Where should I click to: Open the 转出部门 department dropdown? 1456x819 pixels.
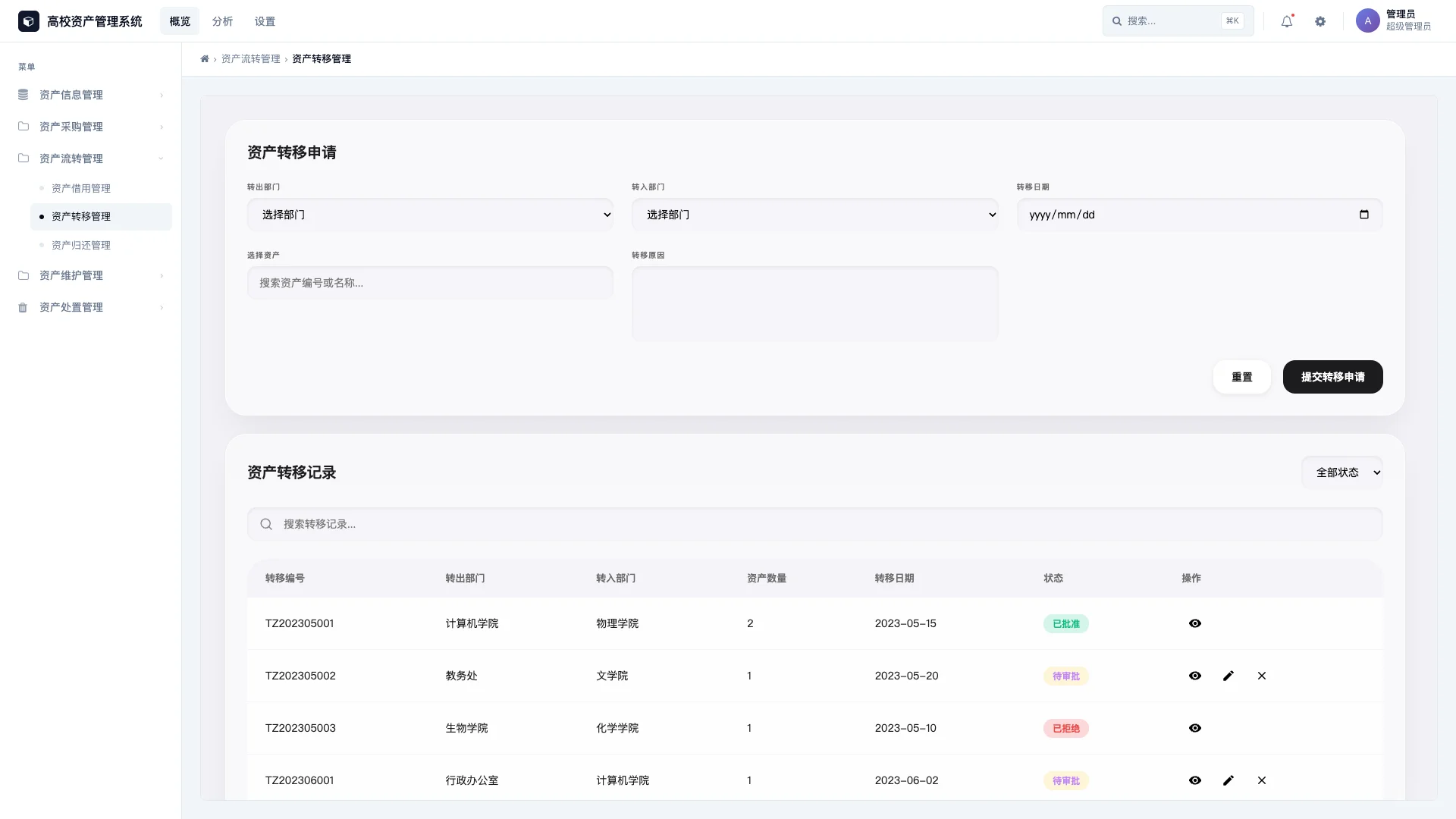430,215
